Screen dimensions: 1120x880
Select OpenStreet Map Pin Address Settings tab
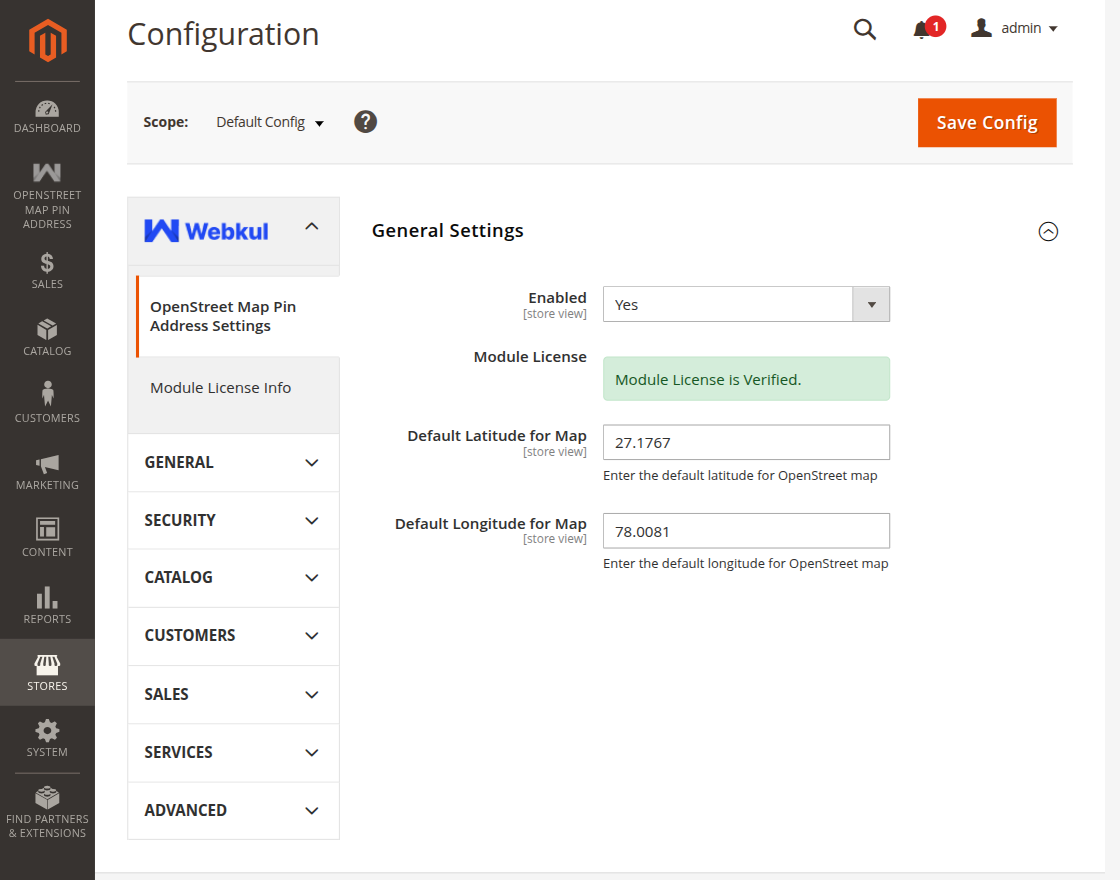[x=238, y=316]
